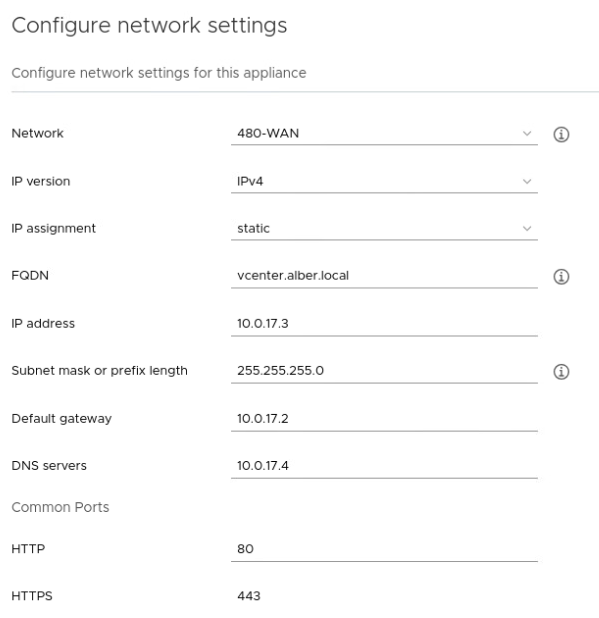
Task: Click the subnet mask field showing 255.255.255.0
Action: coord(384,371)
